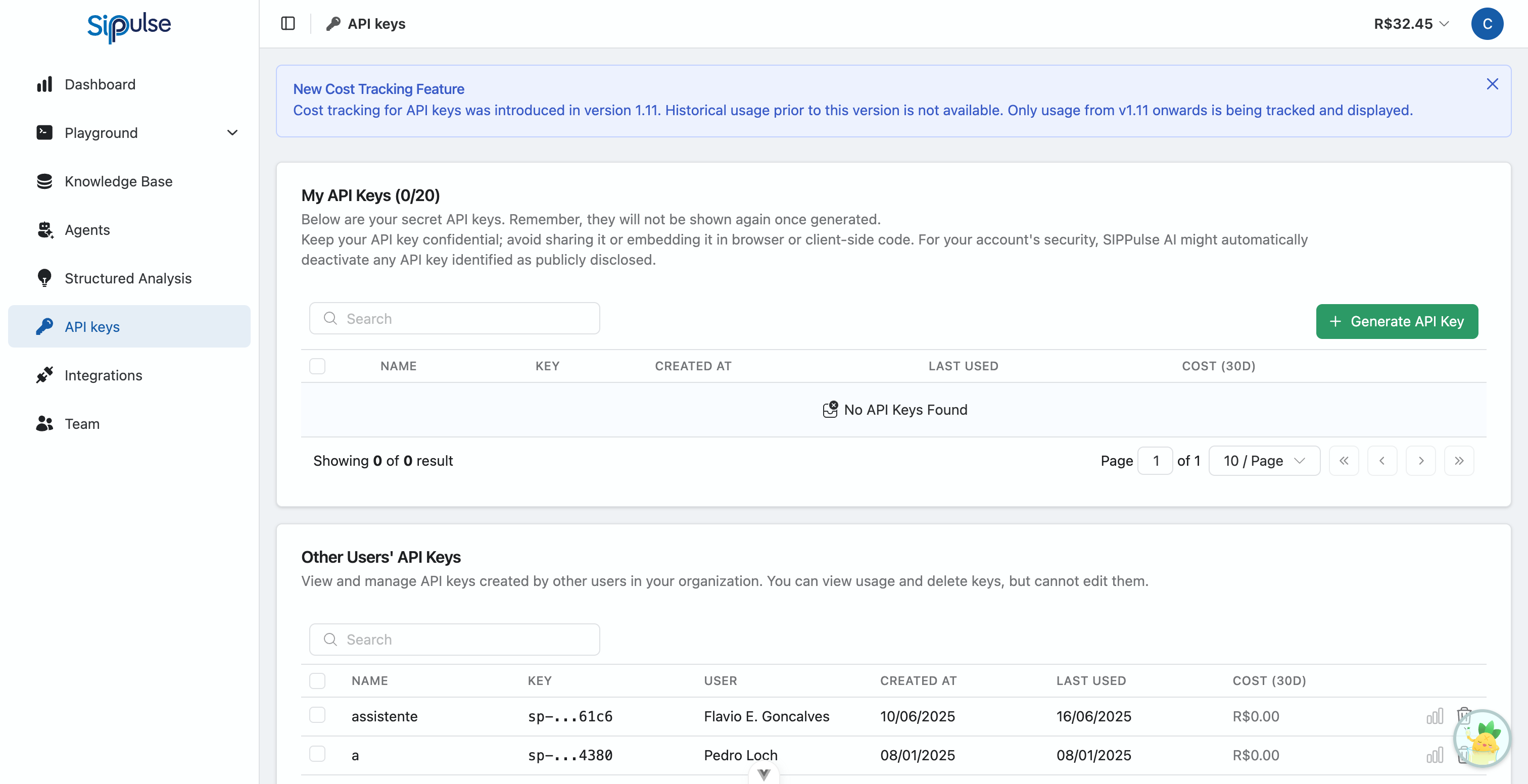Check the checkbox for the assistente key
The image size is (1528, 784).
[317, 715]
